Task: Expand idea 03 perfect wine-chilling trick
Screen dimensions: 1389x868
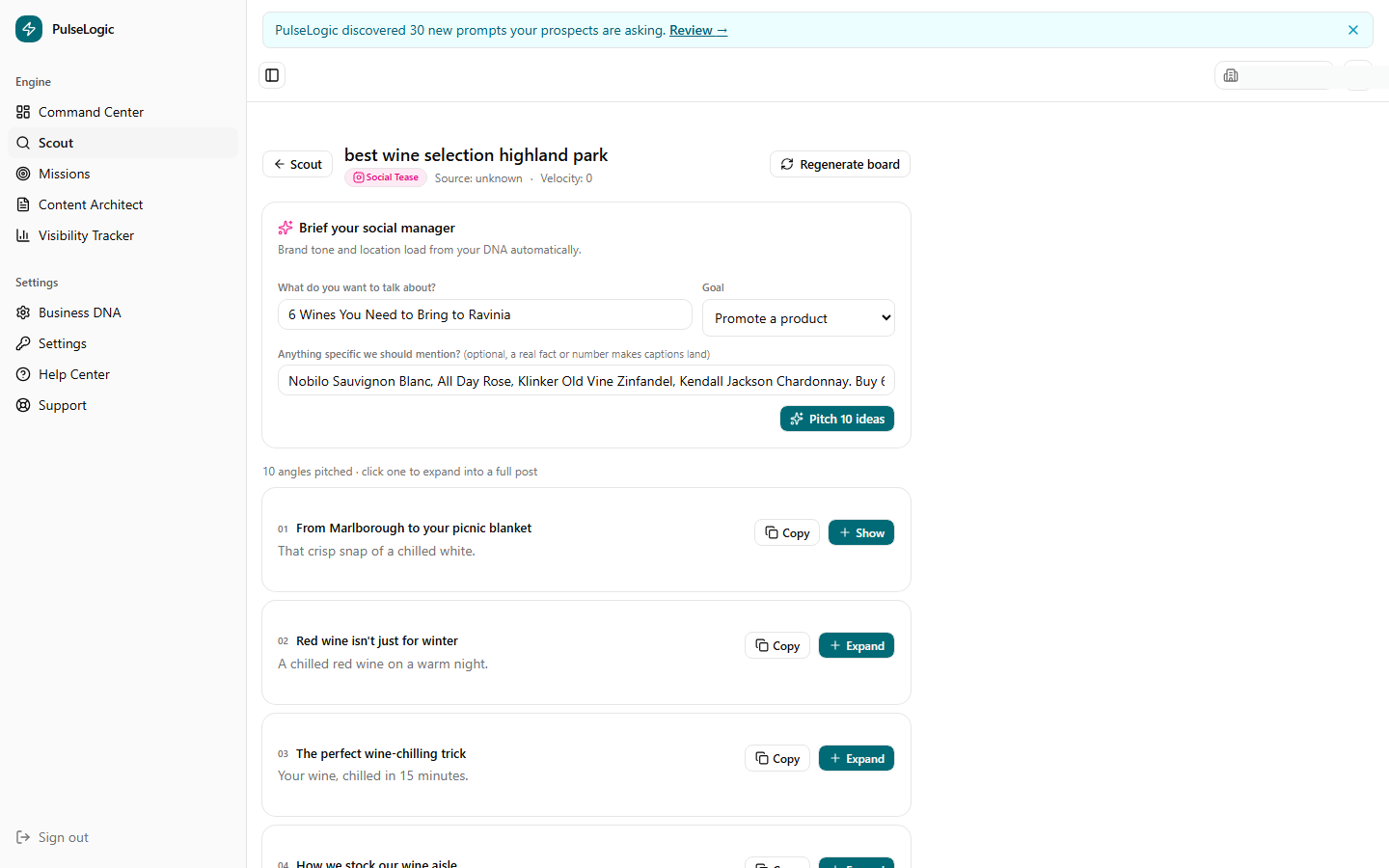Action: (857, 758)
